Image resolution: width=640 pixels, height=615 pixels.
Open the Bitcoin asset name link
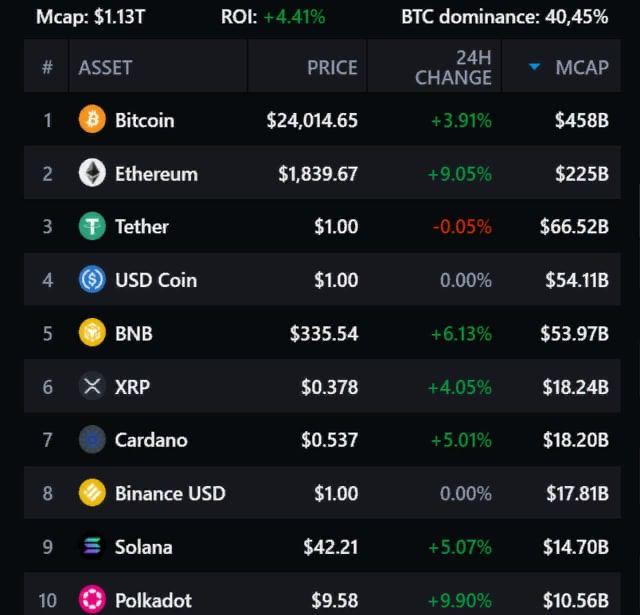[x=144, y=120]
